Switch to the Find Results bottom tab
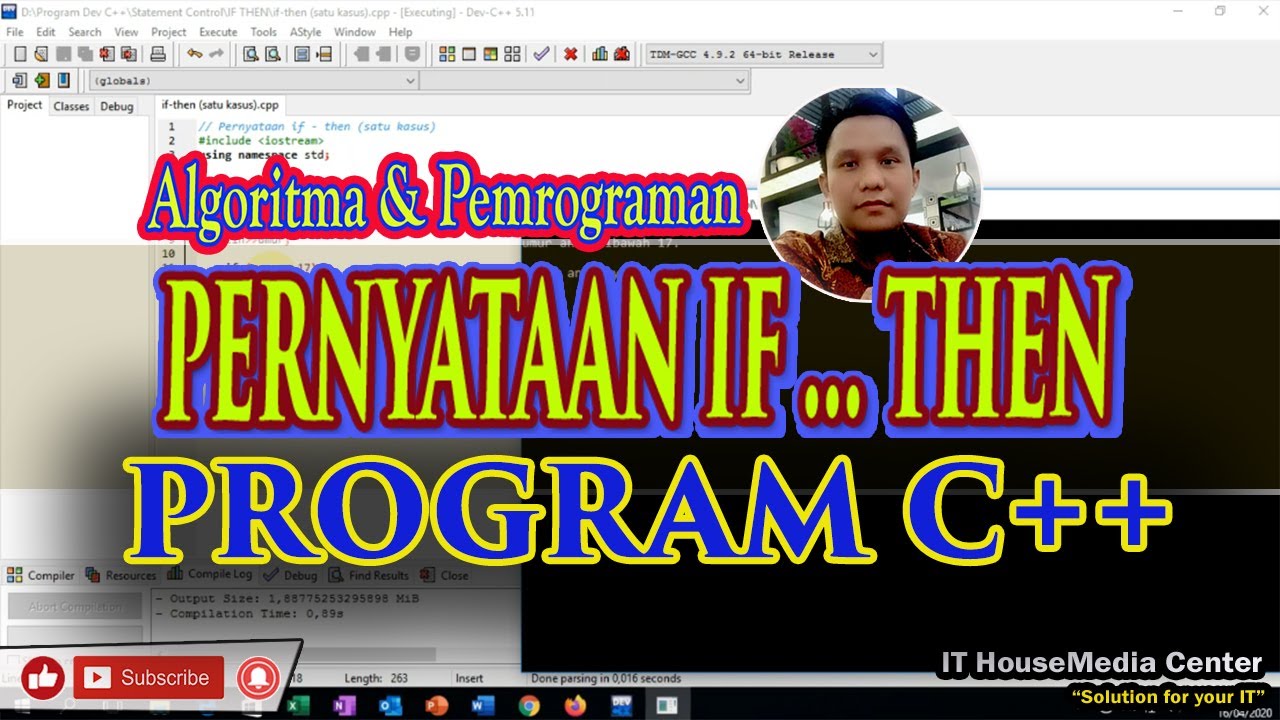 [369, 575]
